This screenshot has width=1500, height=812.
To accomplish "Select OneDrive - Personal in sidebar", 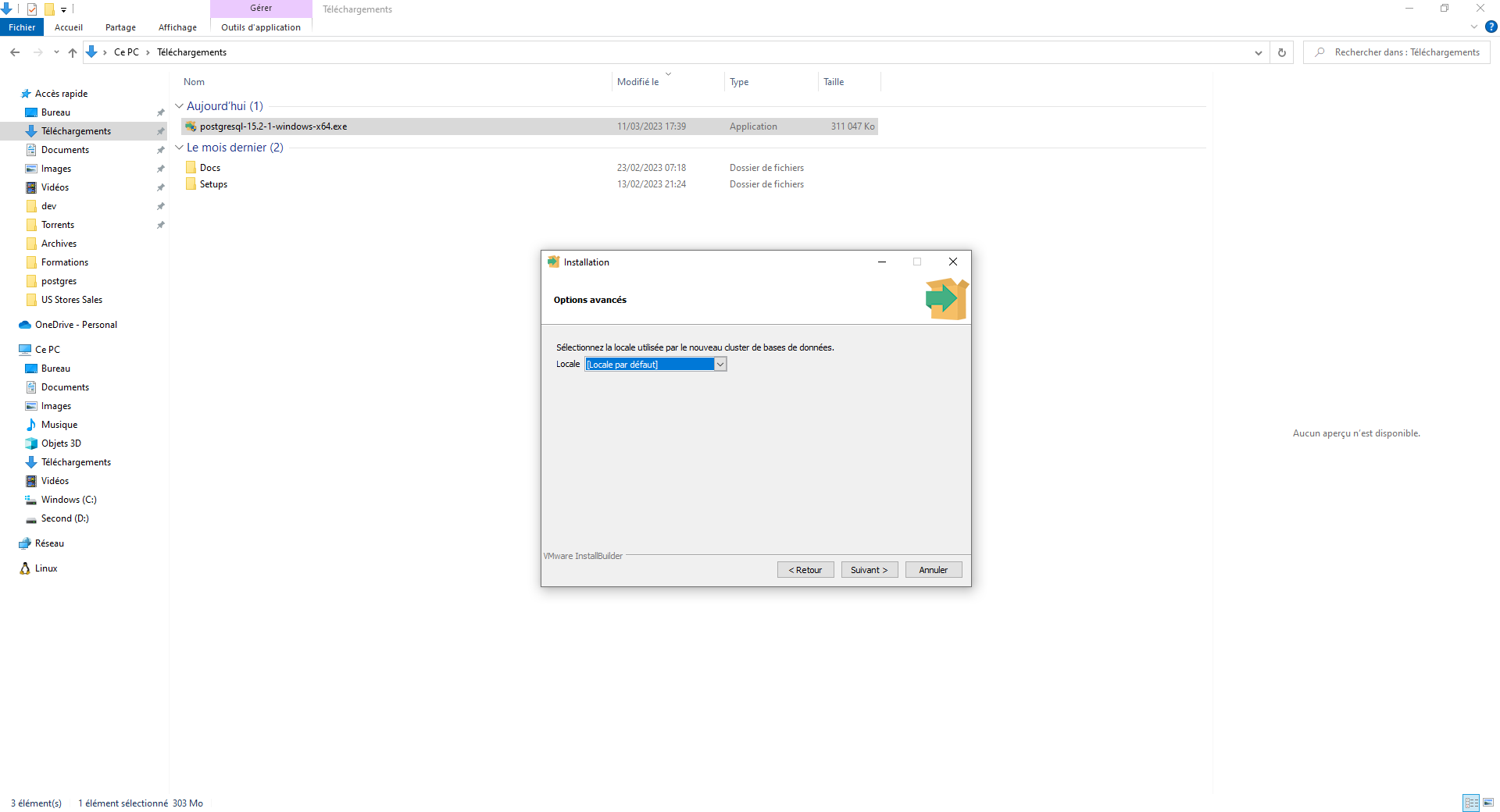I will click(76, 325).
